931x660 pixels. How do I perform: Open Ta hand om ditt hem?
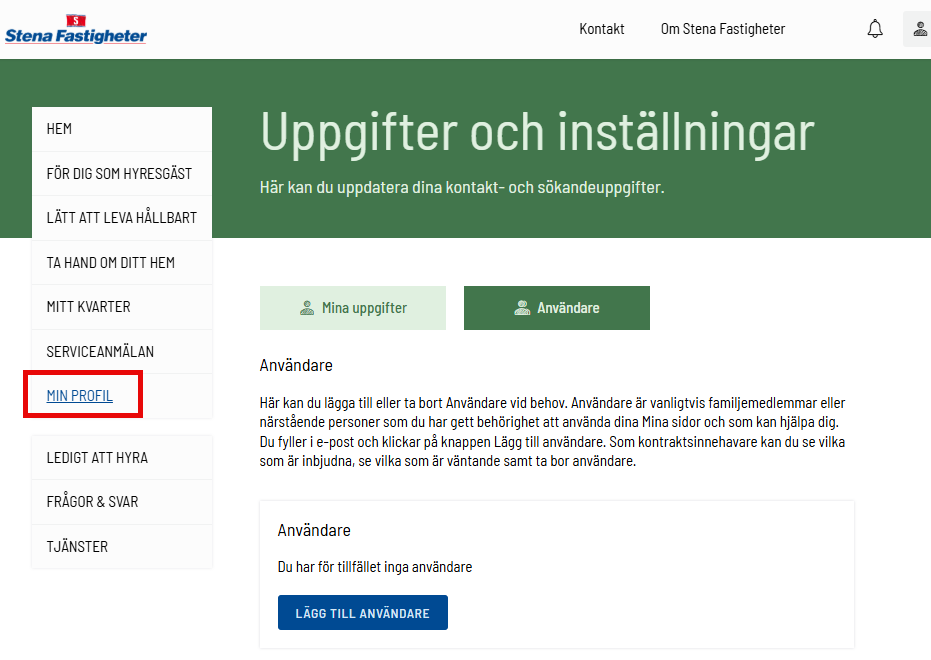111,263
